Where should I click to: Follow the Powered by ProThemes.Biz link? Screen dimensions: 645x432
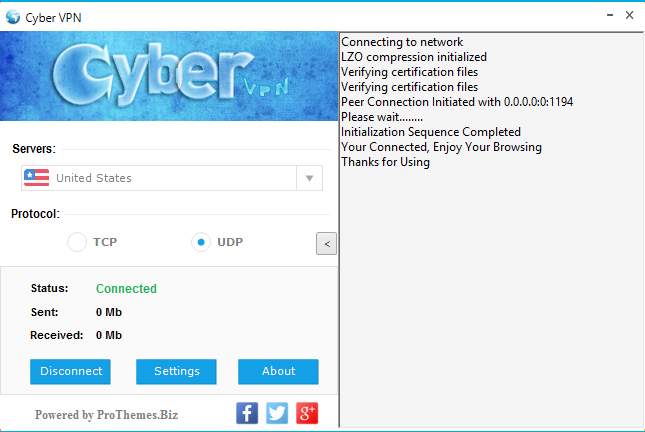(107, 415)
